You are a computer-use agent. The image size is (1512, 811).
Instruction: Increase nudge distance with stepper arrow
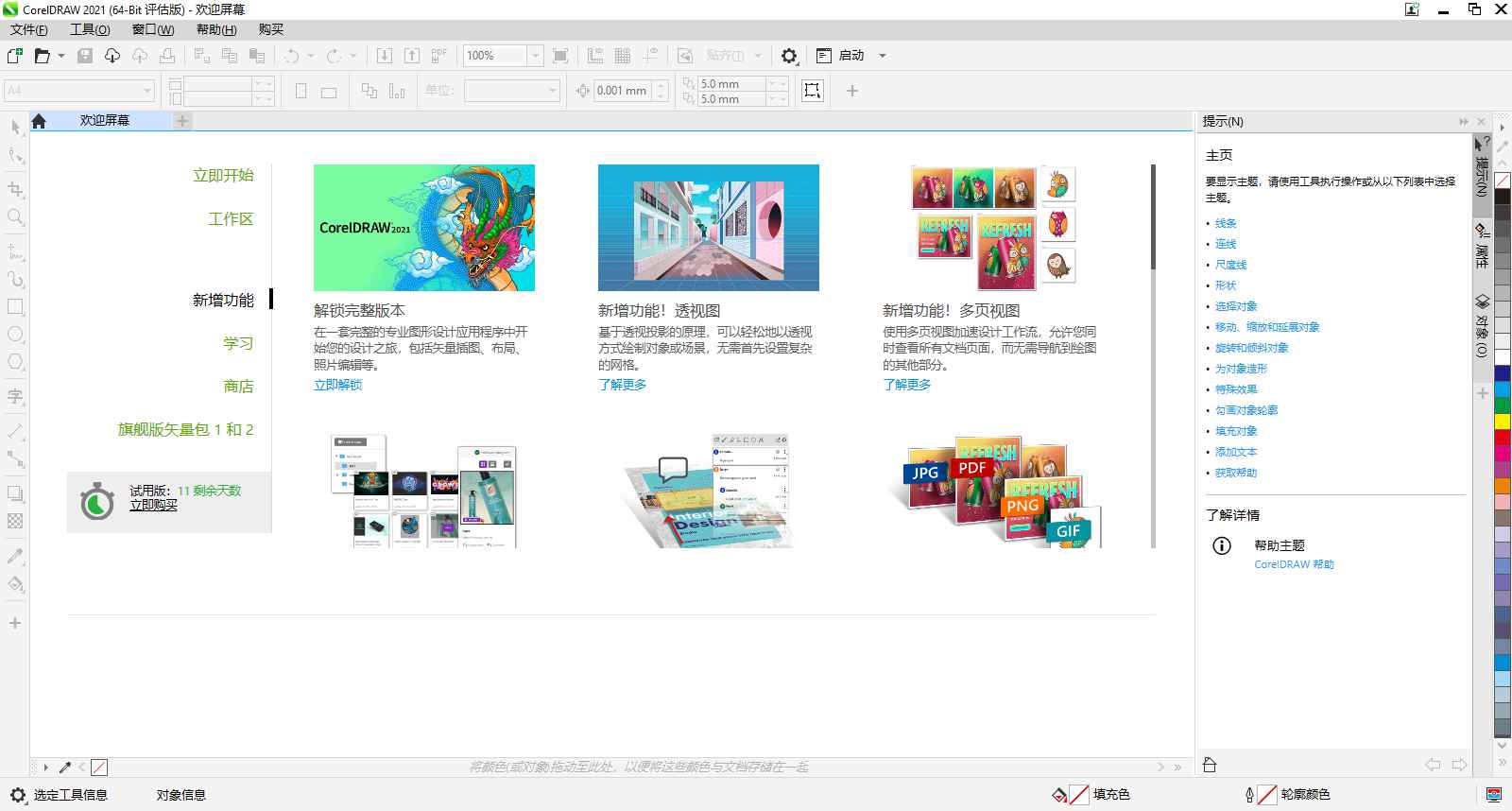pos(661,85)
